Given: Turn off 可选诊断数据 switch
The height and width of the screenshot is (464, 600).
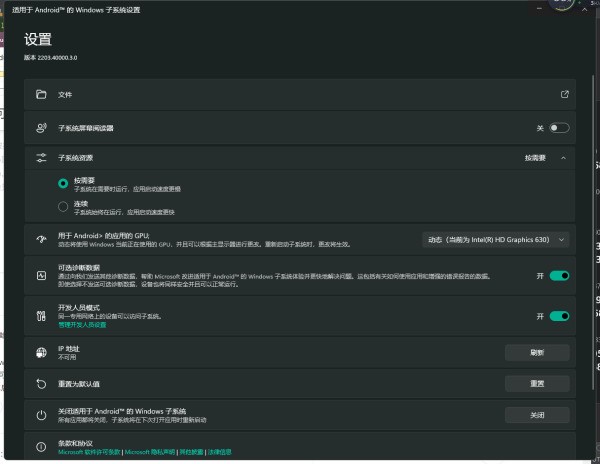Looking at the screenshot, I should point(559,276).
